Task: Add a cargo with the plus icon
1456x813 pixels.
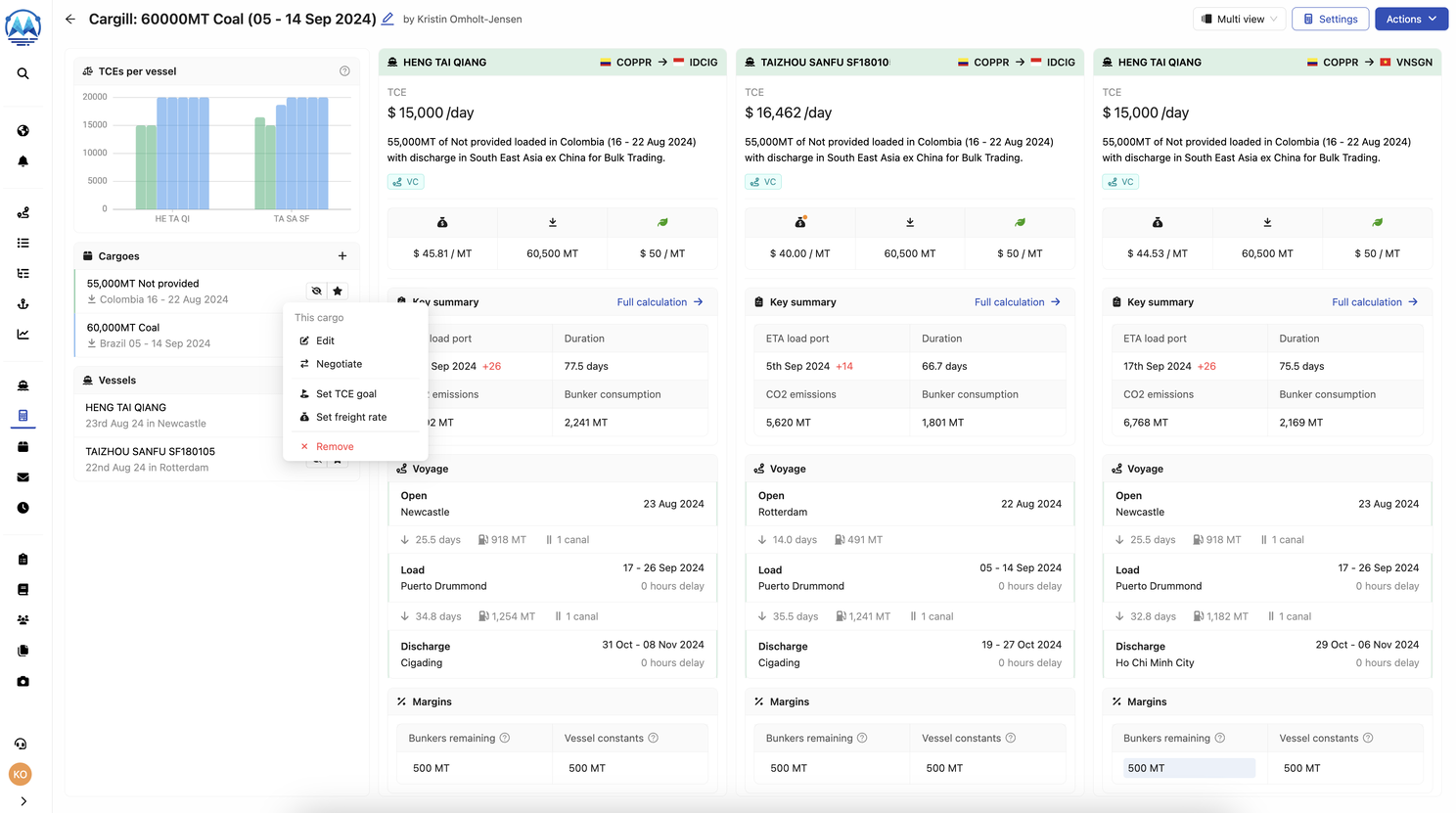Action: (342, 256)
